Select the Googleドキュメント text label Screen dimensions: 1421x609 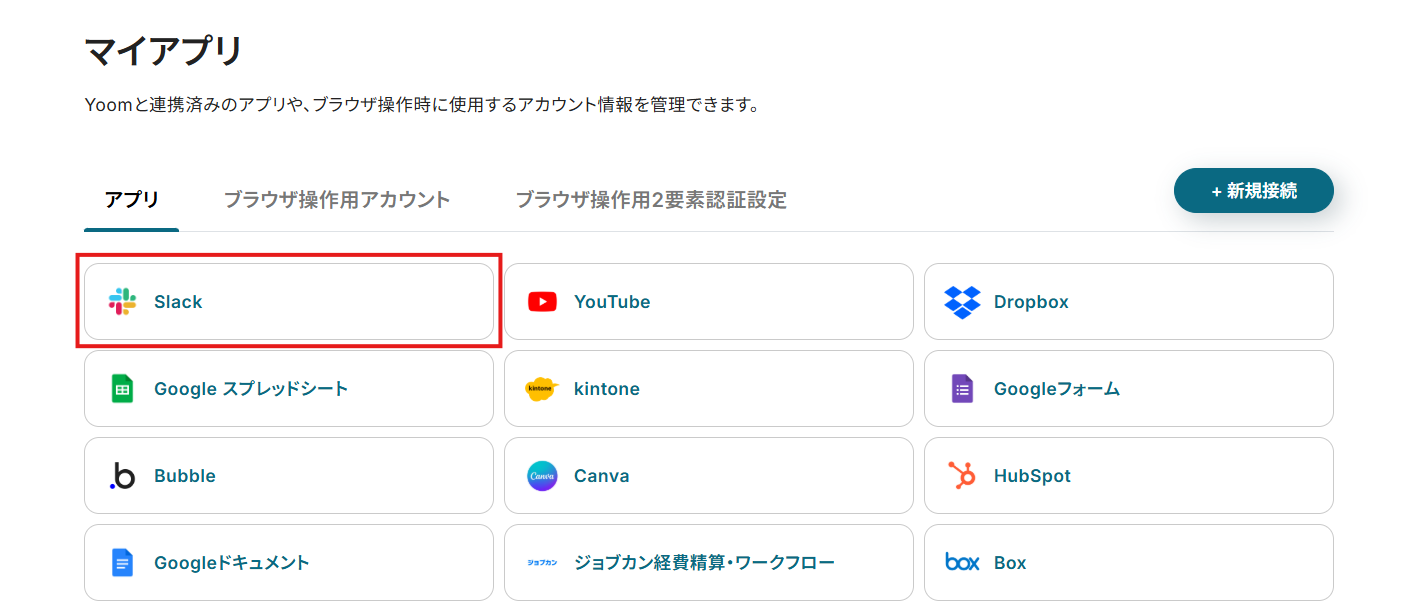click(x=232, y=563)
